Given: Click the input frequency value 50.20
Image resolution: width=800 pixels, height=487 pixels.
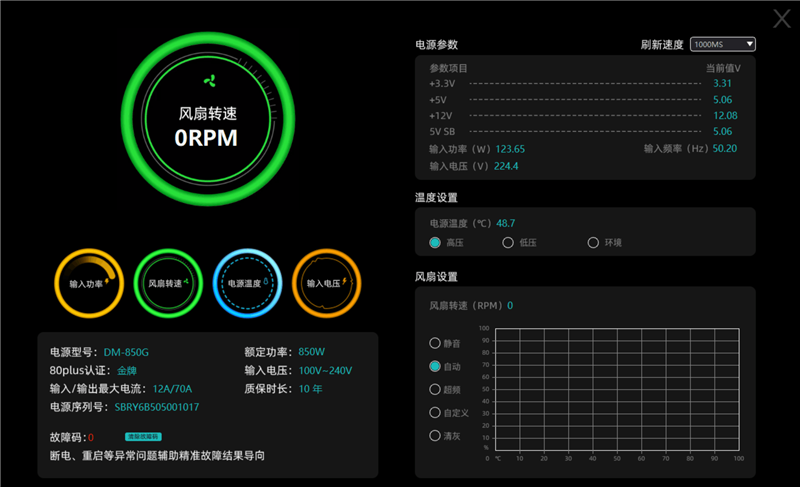Looking at the screenshot, I should point(725,148).
